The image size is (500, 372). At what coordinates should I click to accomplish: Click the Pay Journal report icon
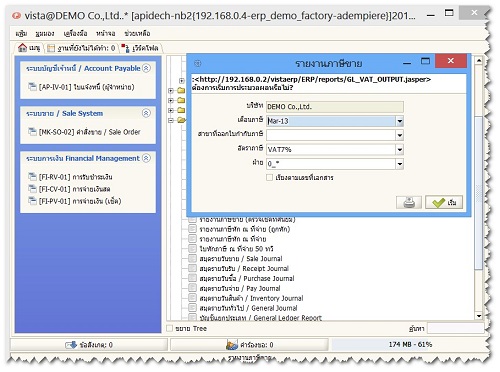point(192,288)
